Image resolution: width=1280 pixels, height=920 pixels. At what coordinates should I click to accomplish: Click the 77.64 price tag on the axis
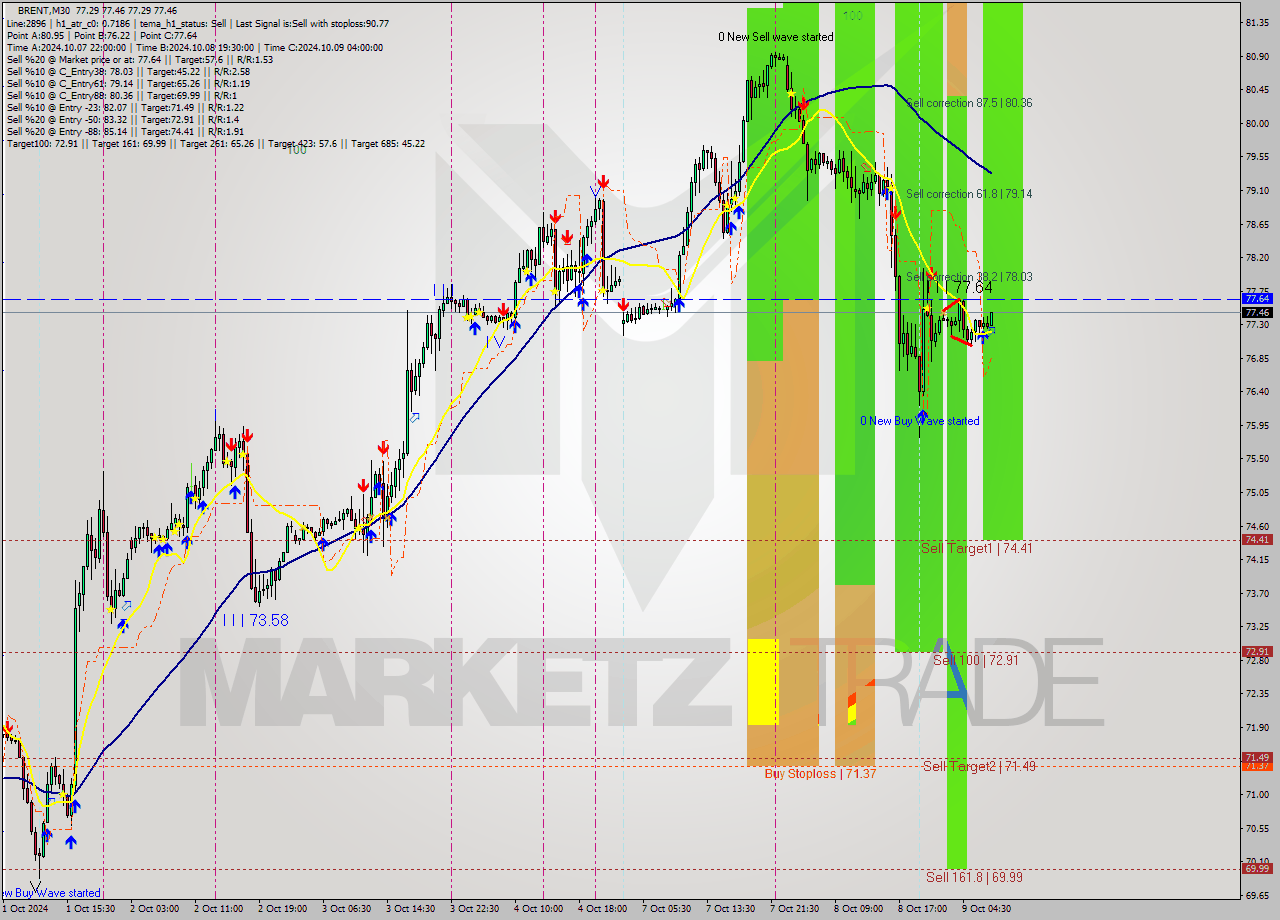[1257, 298]
